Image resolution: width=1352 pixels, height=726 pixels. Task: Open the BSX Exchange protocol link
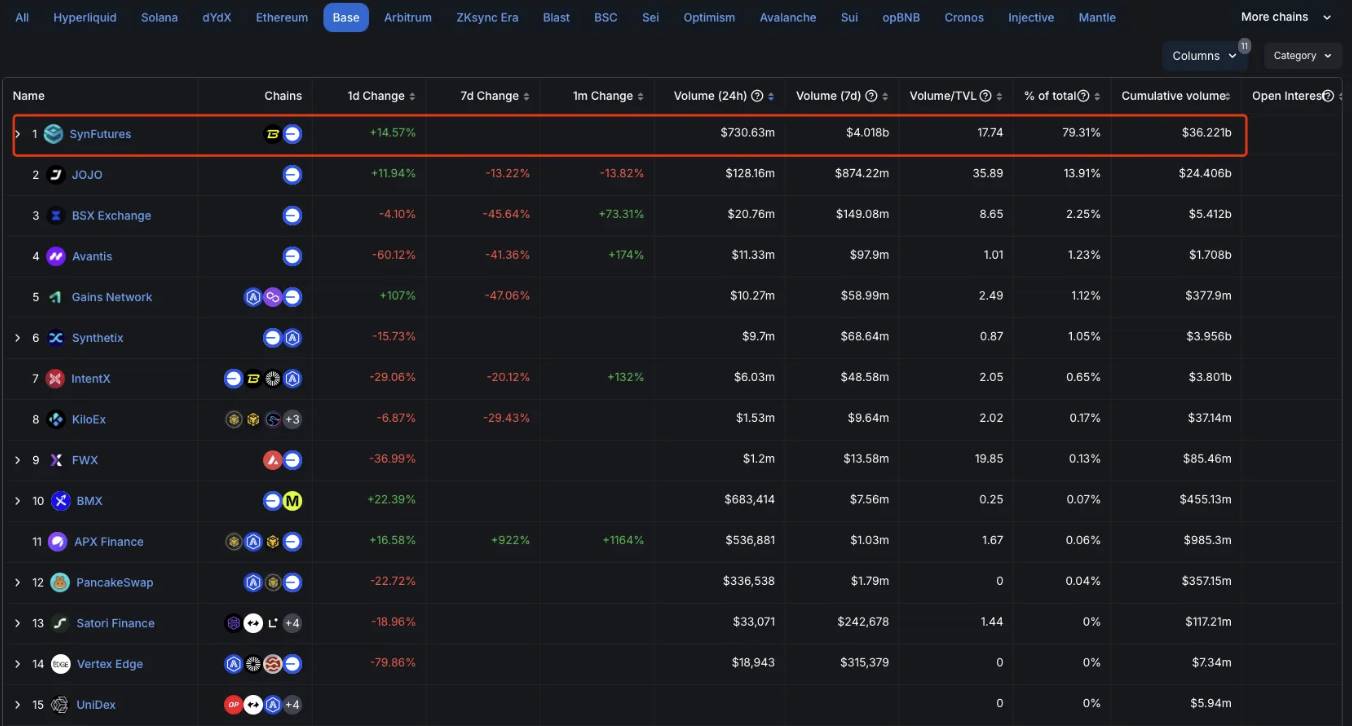(x=111, y=216)
